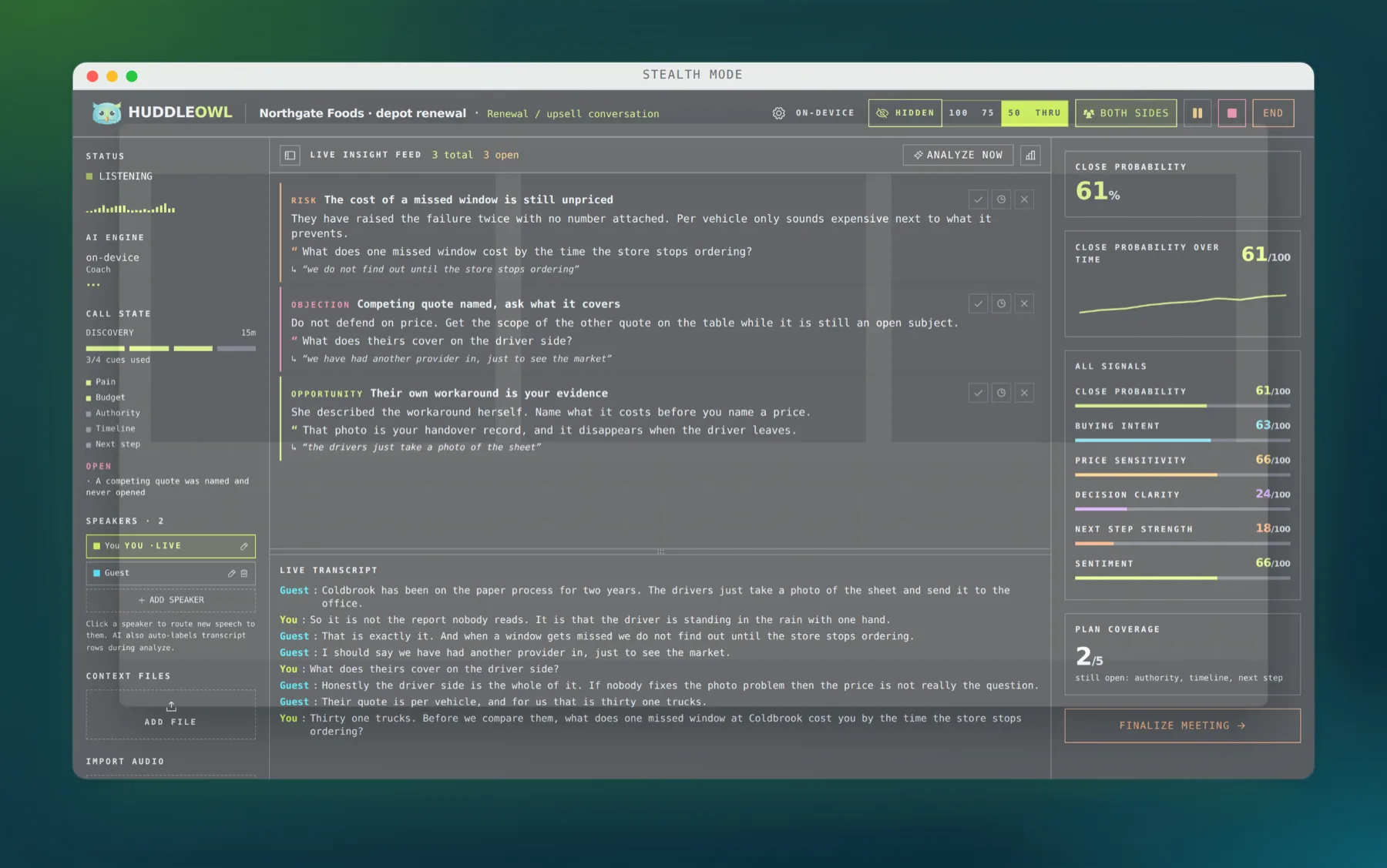The height and width of the screenshot is (868, 1387).
Task: Select the You speaker as live
Action: (171, 546)
